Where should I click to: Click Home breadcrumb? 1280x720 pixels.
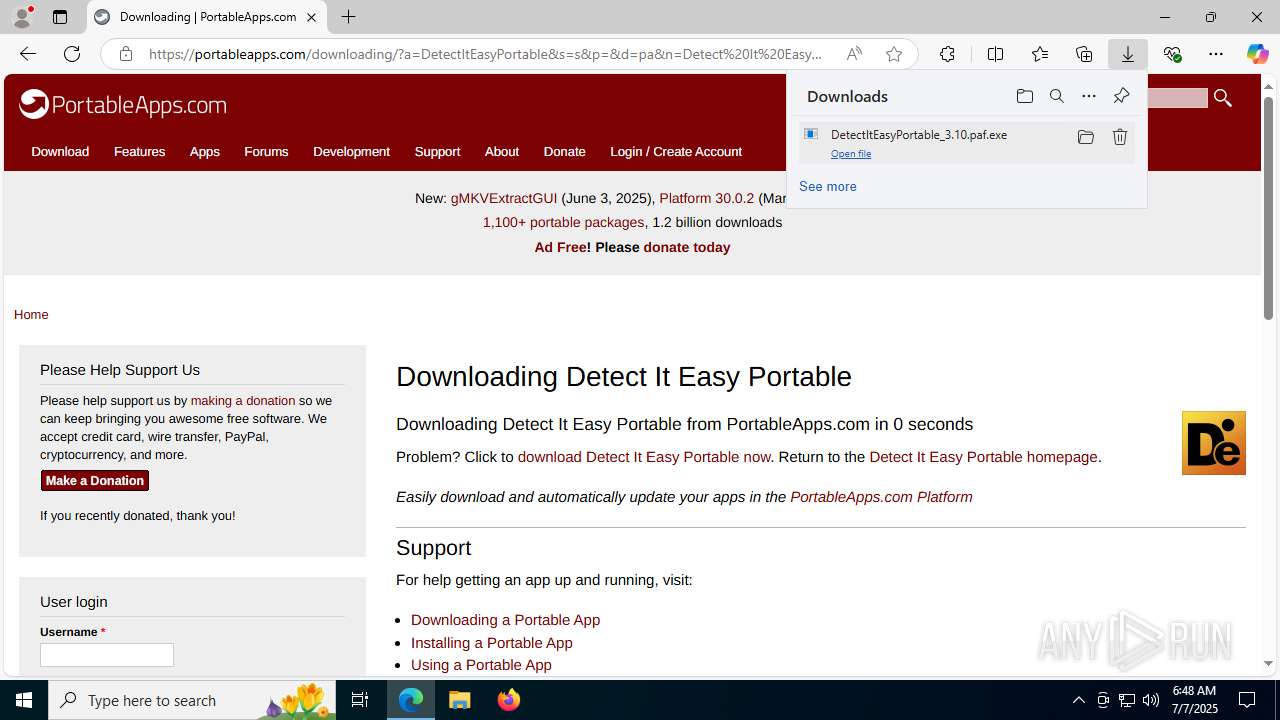31,315
